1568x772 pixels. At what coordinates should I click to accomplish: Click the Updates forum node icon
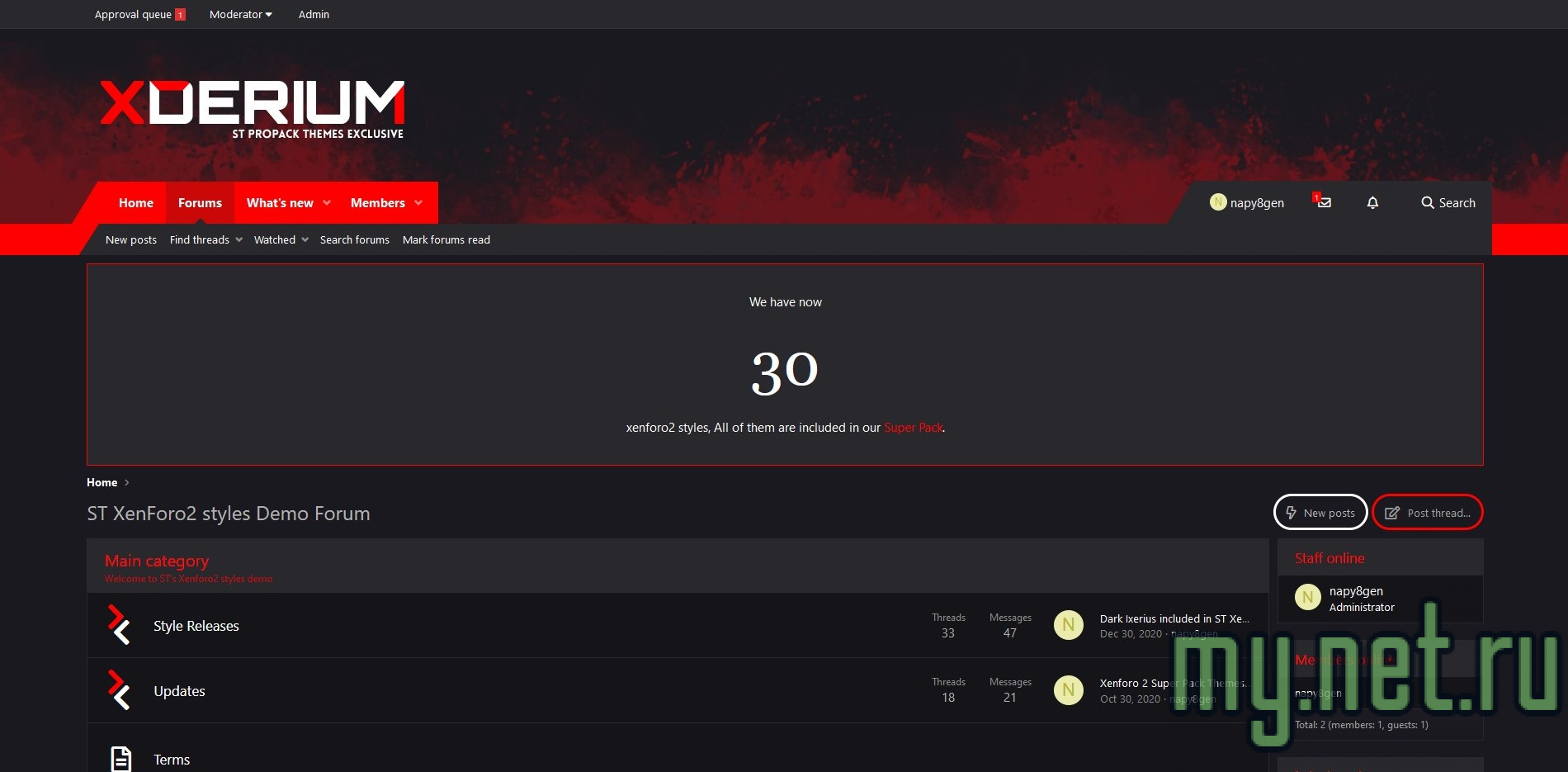pos(120,690)
